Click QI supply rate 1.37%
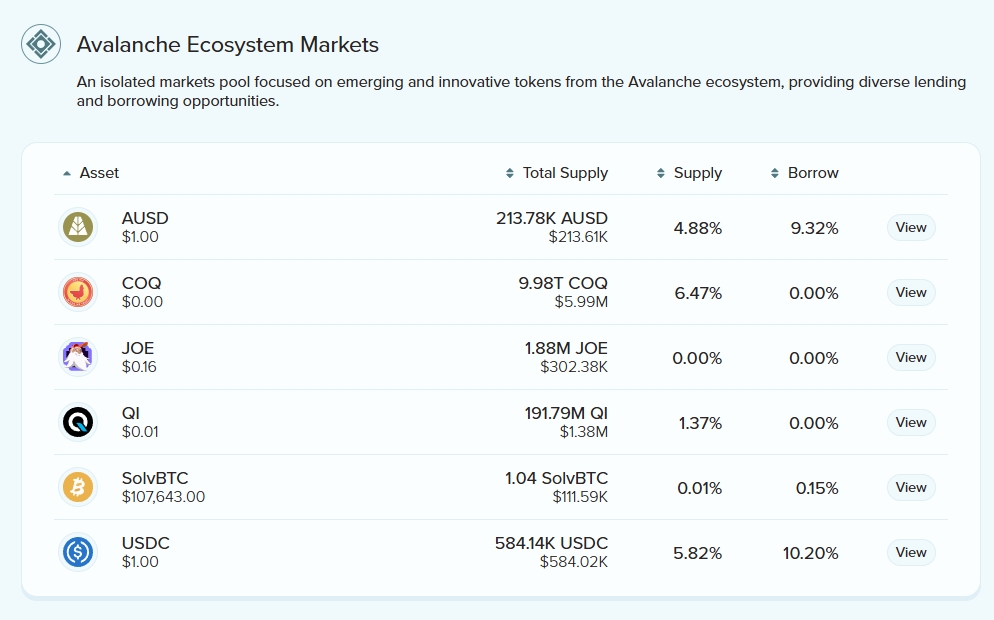 700,423
